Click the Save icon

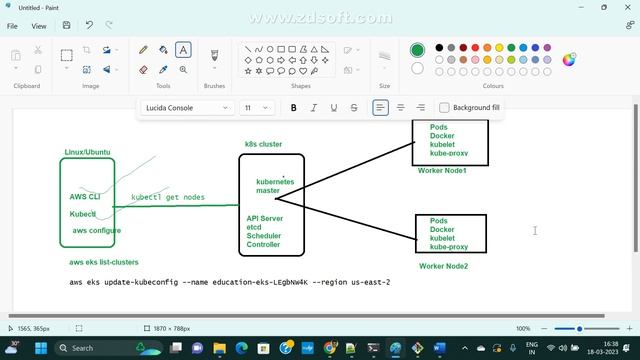click(x=67, y=25)
